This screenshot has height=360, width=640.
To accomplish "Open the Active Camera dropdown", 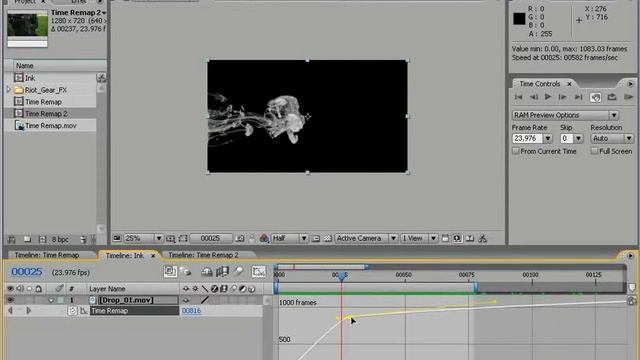I will (366, 238).
